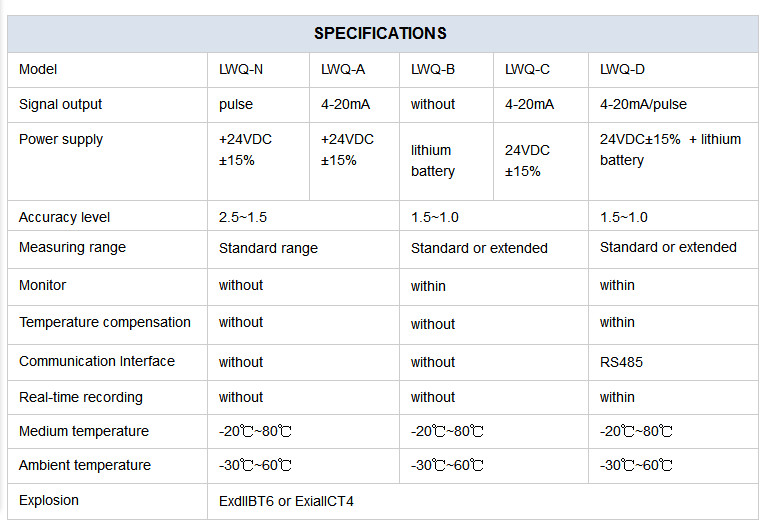Click the Medium temperature row label
The width and height of the screenshot is (768, 530).
point(84,431)
